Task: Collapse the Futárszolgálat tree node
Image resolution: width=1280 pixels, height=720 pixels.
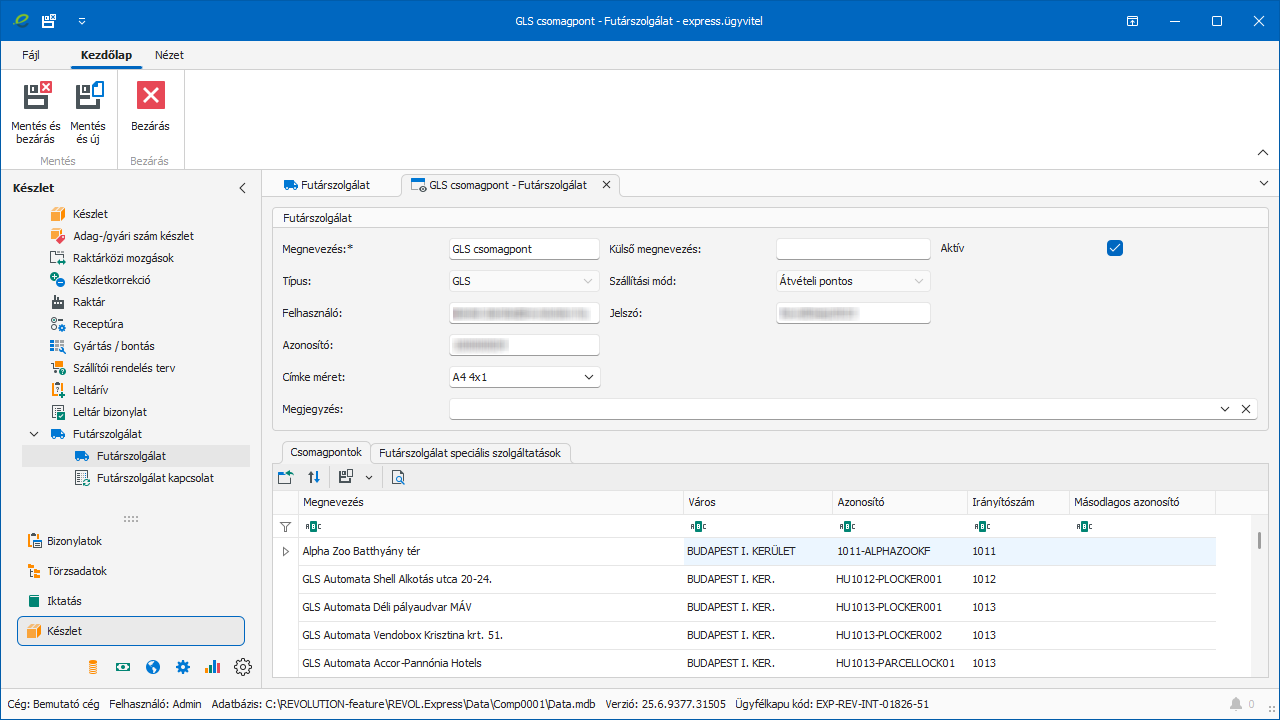Action: tap(35, 434)
